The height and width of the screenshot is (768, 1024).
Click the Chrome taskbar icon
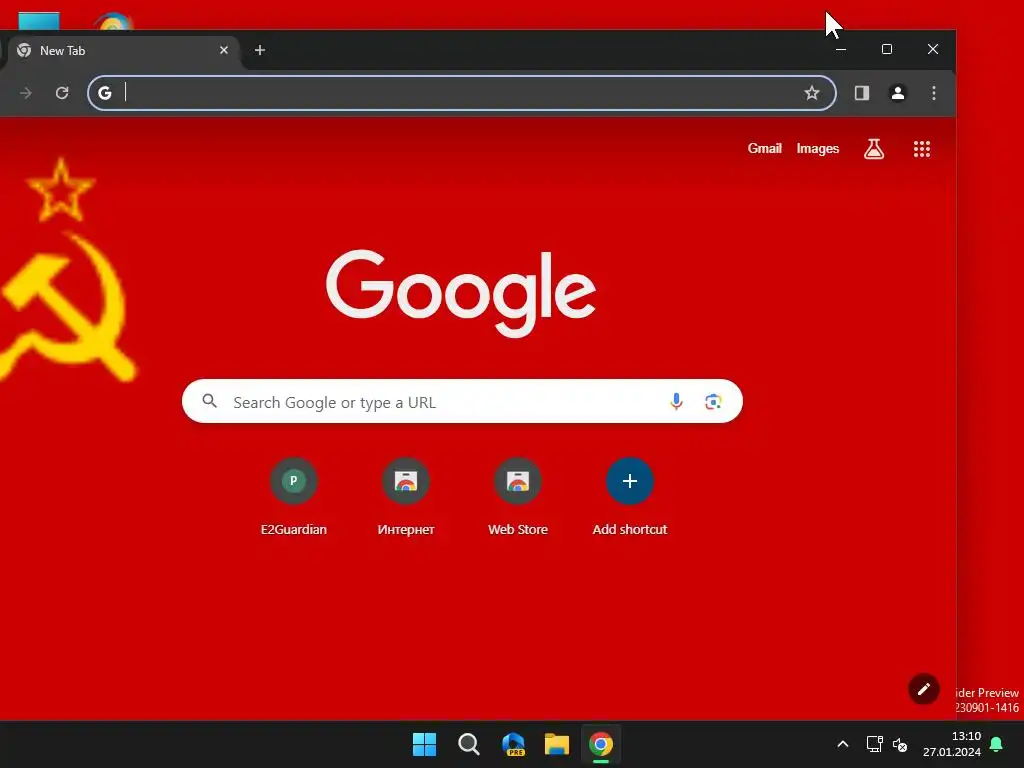[x=601, y=744]
